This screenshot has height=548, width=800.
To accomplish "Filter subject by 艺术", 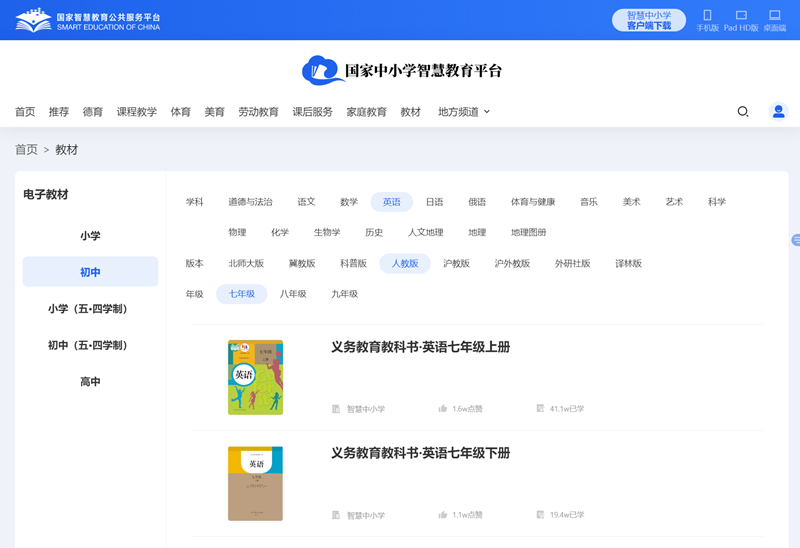I will pyautogui.click(x=674, y=202).
